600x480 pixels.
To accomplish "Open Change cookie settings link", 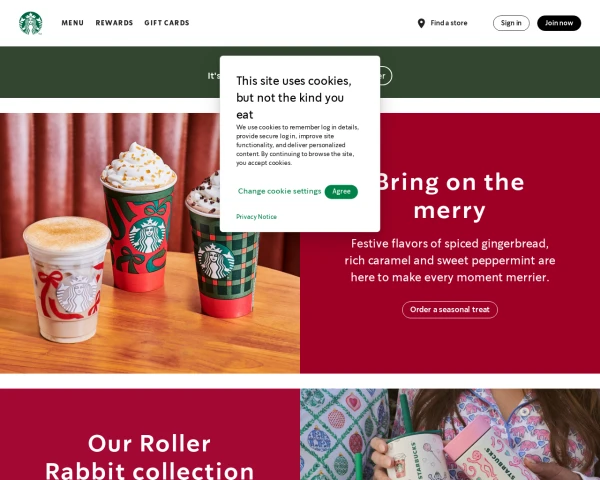I will (279, 191).
